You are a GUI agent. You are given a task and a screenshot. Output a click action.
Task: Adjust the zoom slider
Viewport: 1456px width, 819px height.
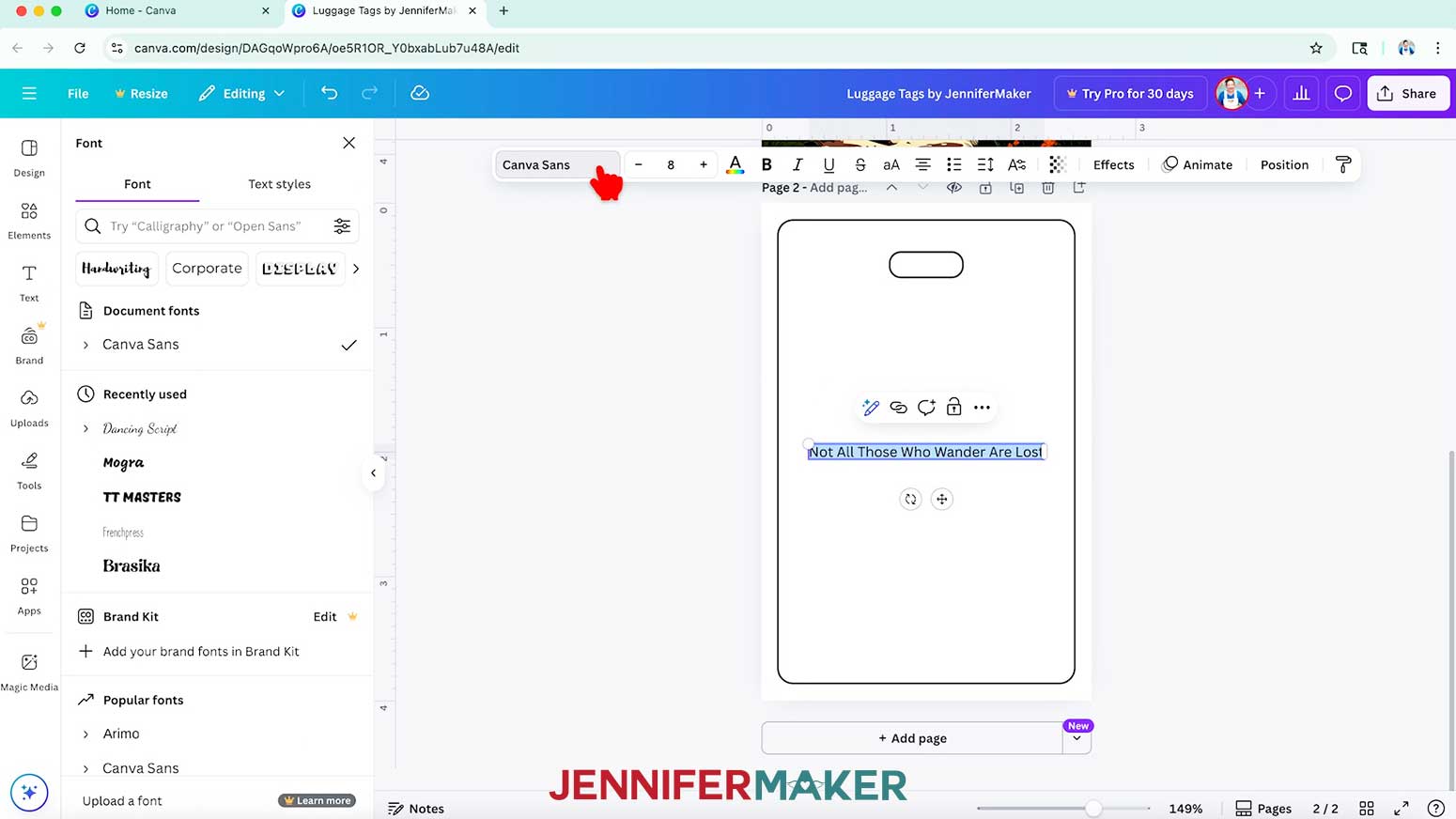coord(1093,808)
